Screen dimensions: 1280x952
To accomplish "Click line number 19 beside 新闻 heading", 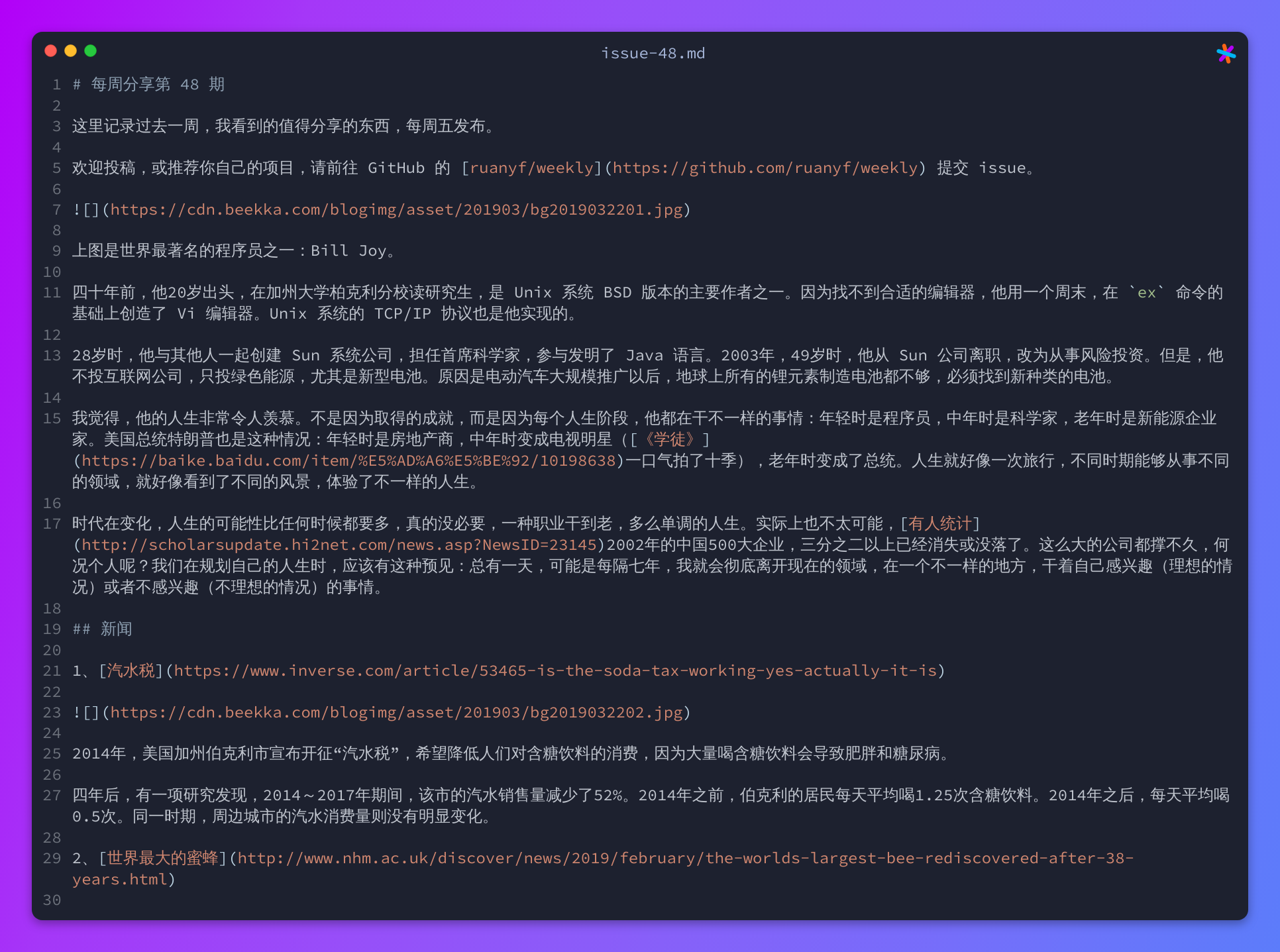I will click(52, 629).
